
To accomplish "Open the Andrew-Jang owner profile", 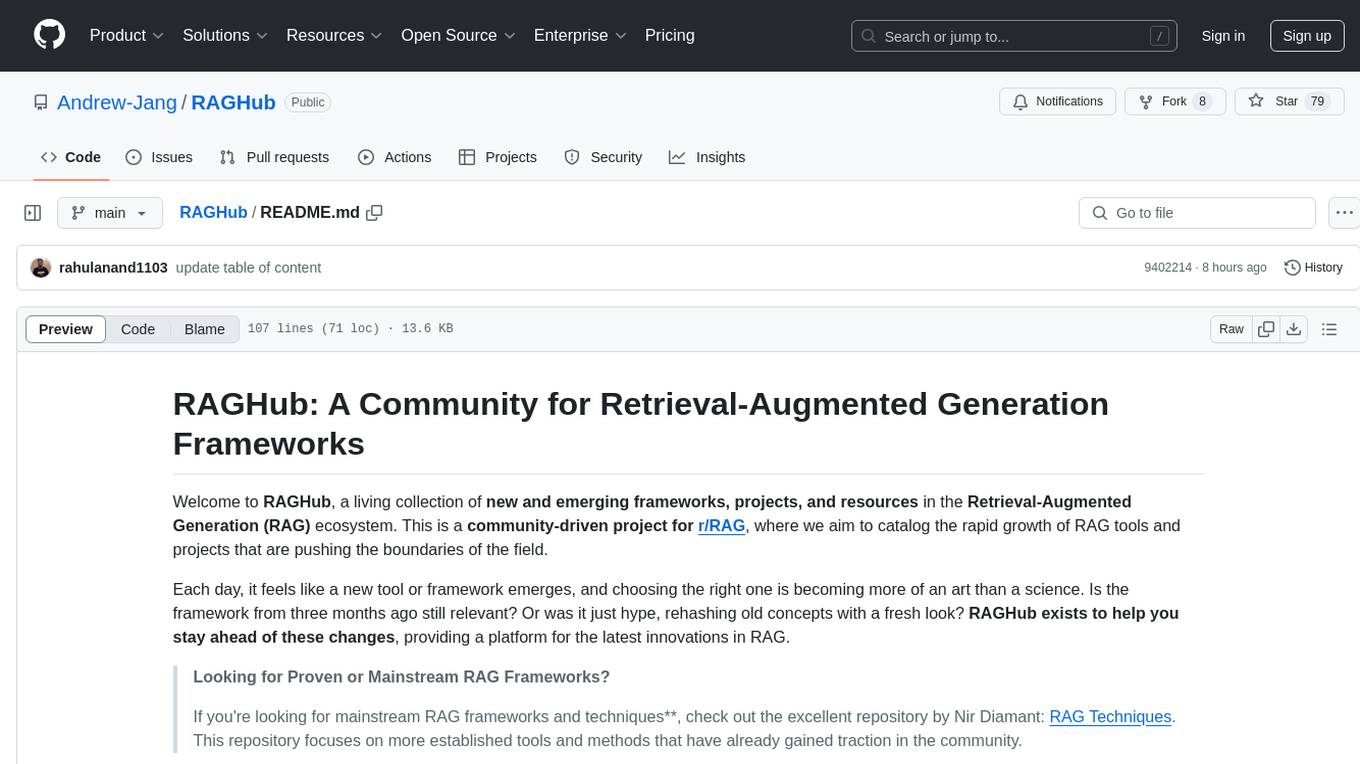I will [x=117, y=102].
